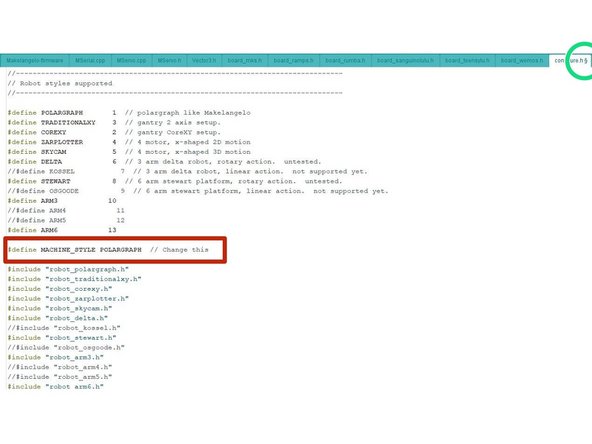
Task: Click the #include "robot_arm3.h" line
Action: (56, 358)
